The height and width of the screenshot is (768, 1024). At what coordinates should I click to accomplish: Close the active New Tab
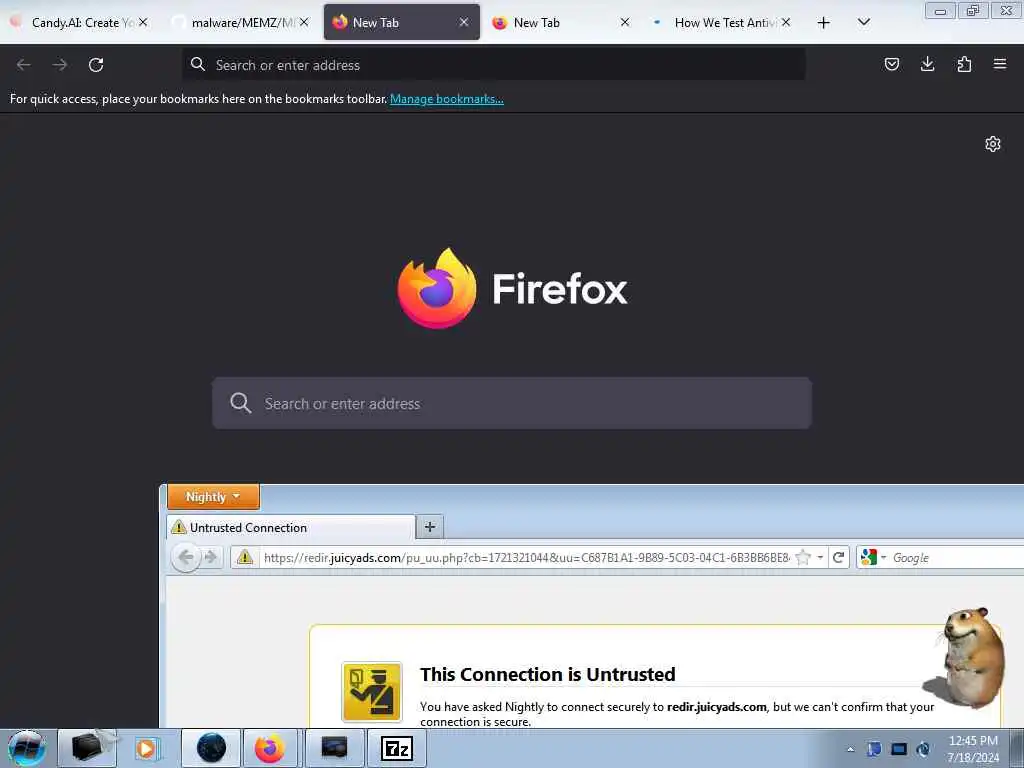point(464,22)
